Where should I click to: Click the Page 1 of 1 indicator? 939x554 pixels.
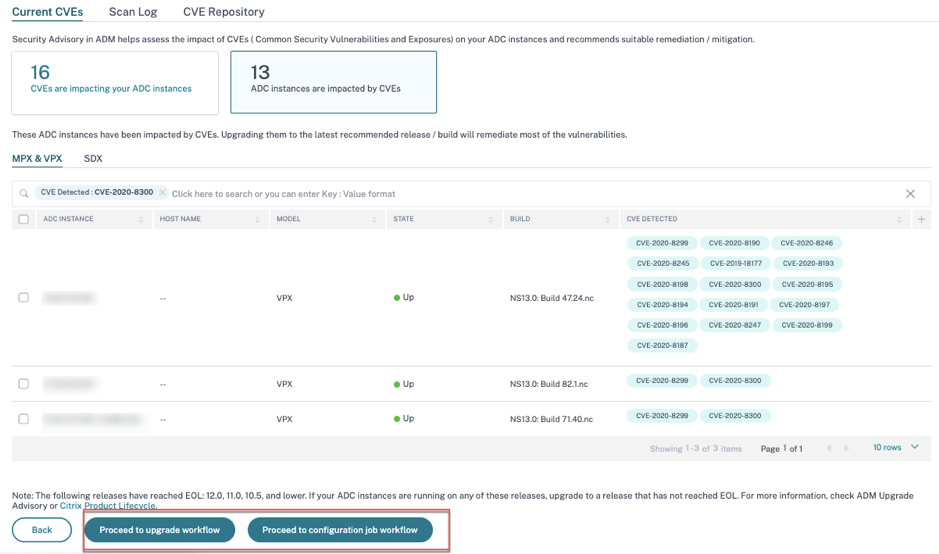[x=782, y=449]
